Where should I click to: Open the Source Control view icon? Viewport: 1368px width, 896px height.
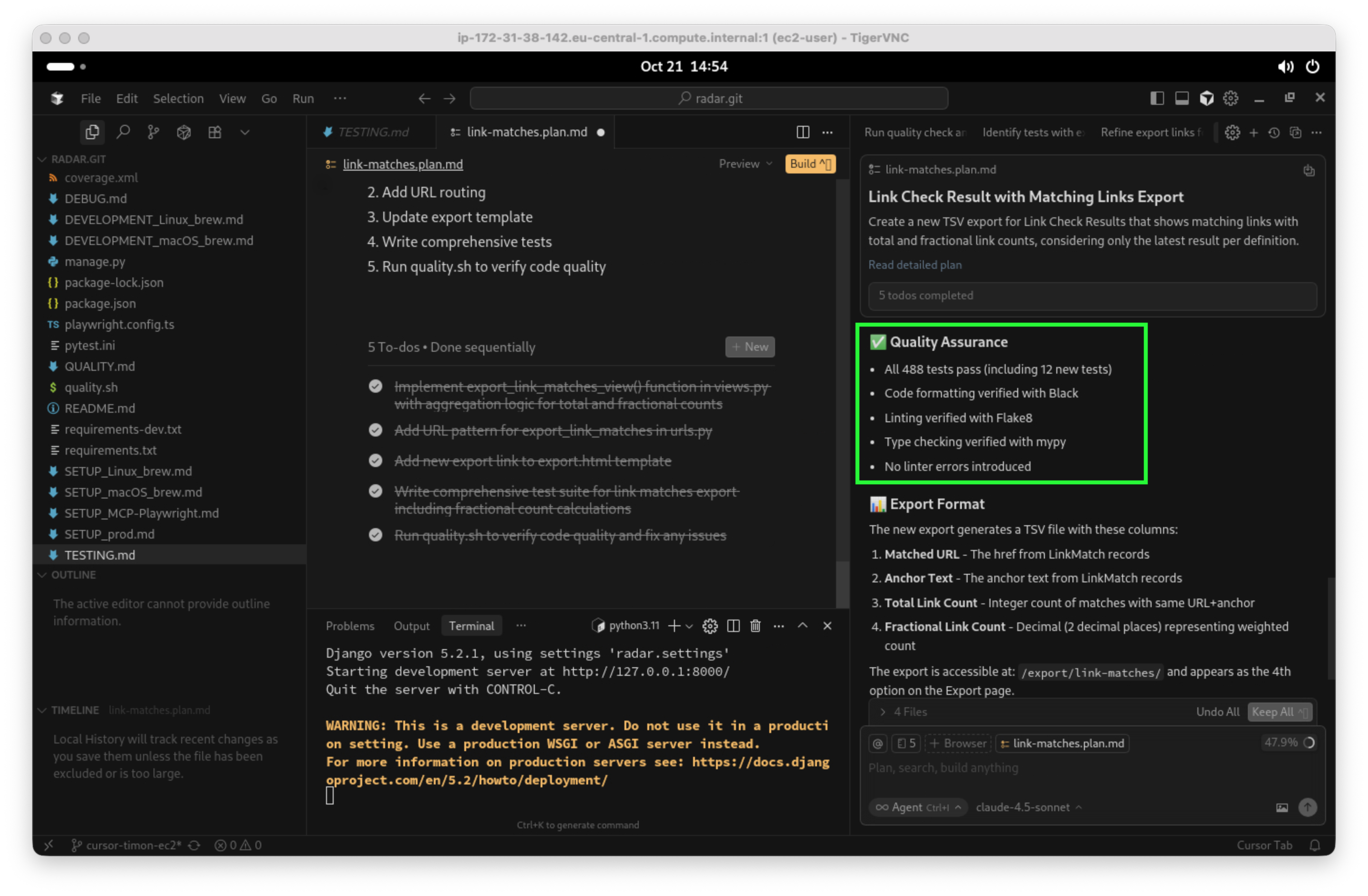153,132
